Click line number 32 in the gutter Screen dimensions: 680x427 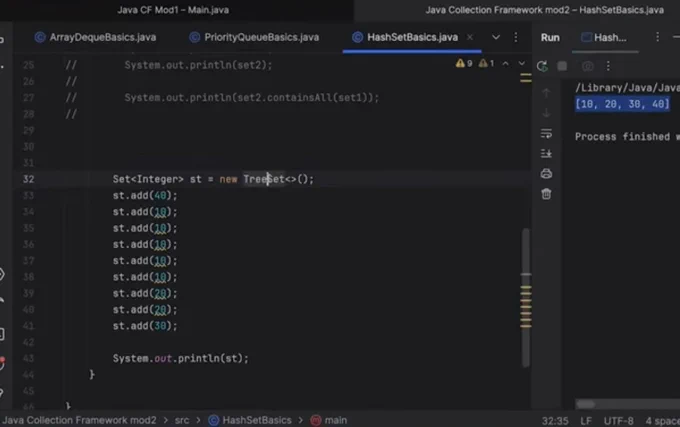click(x=29, y=179)
